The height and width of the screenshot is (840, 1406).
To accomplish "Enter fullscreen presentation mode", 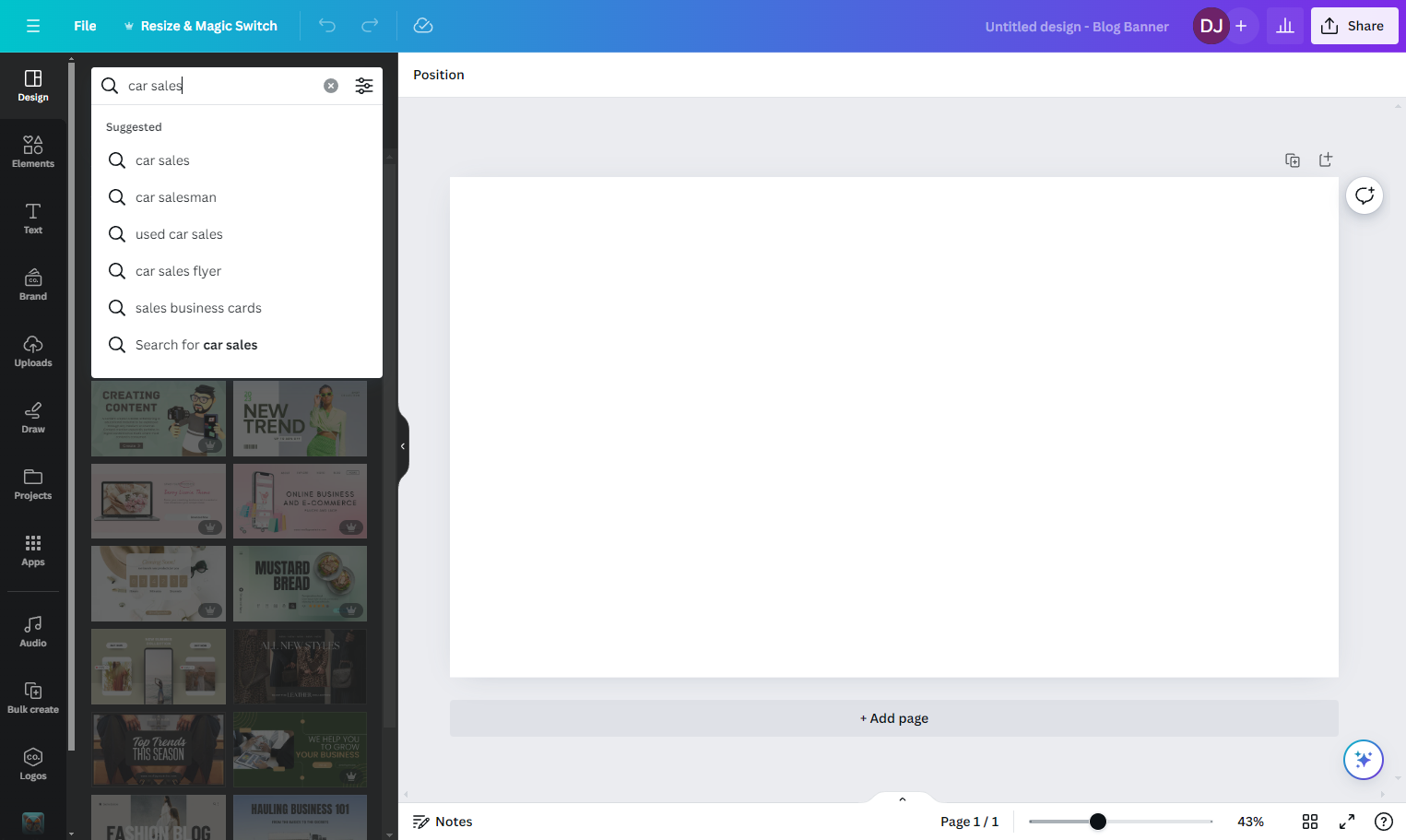I will tap(1347, 822).
